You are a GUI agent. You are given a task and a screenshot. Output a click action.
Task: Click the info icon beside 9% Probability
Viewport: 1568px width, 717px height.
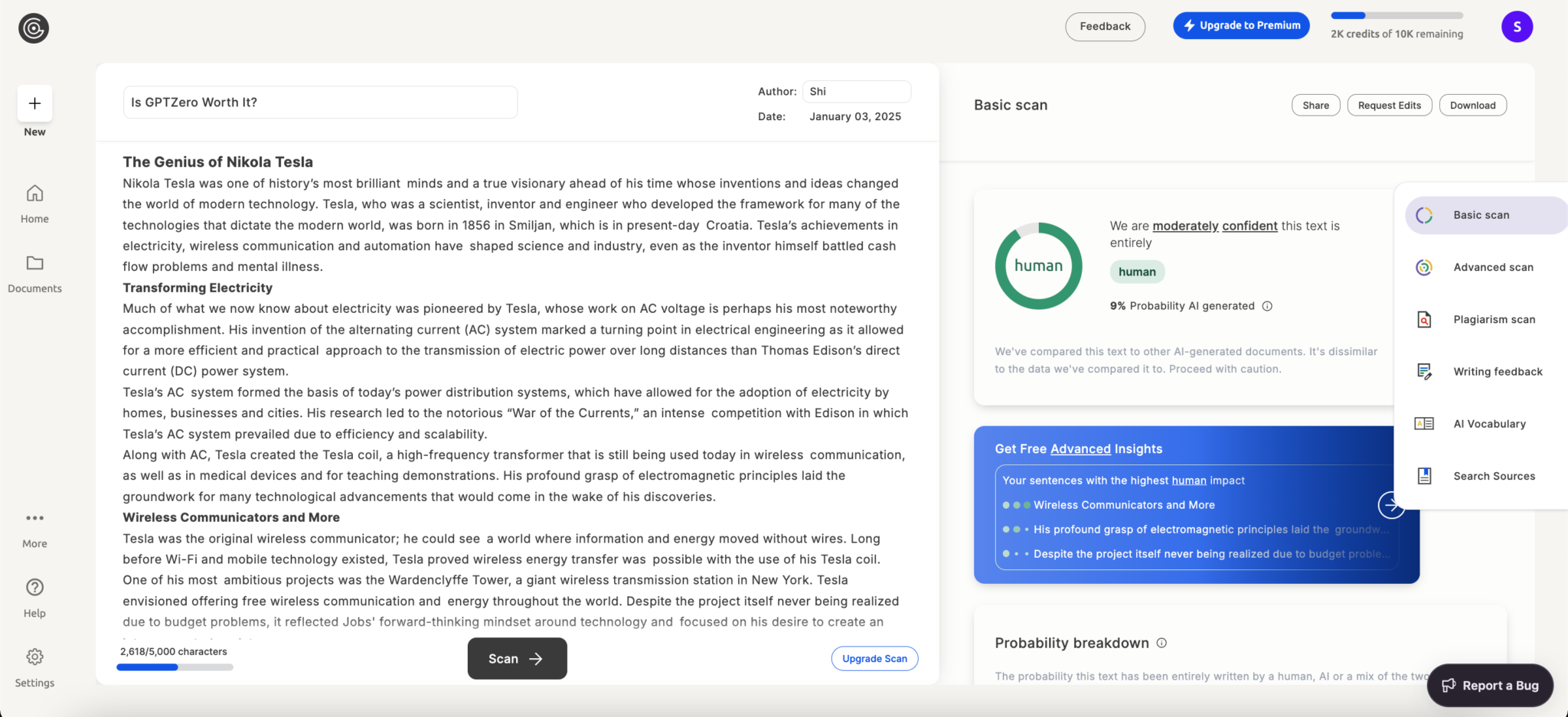pos(1268,305)
